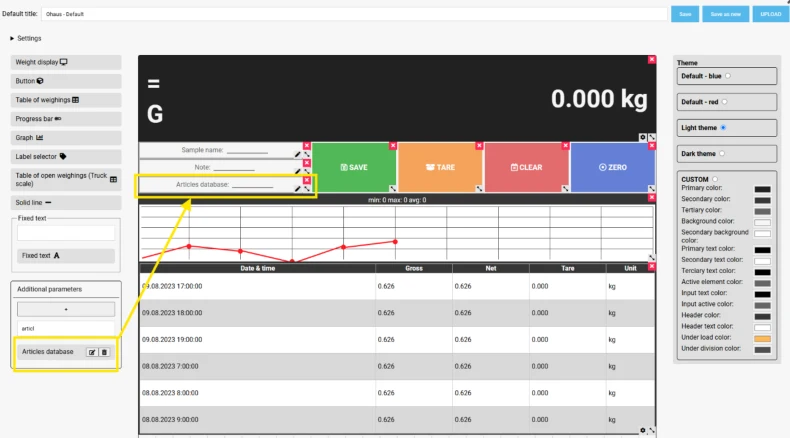Open gear settings on weight display widget

tap(642, 137)
